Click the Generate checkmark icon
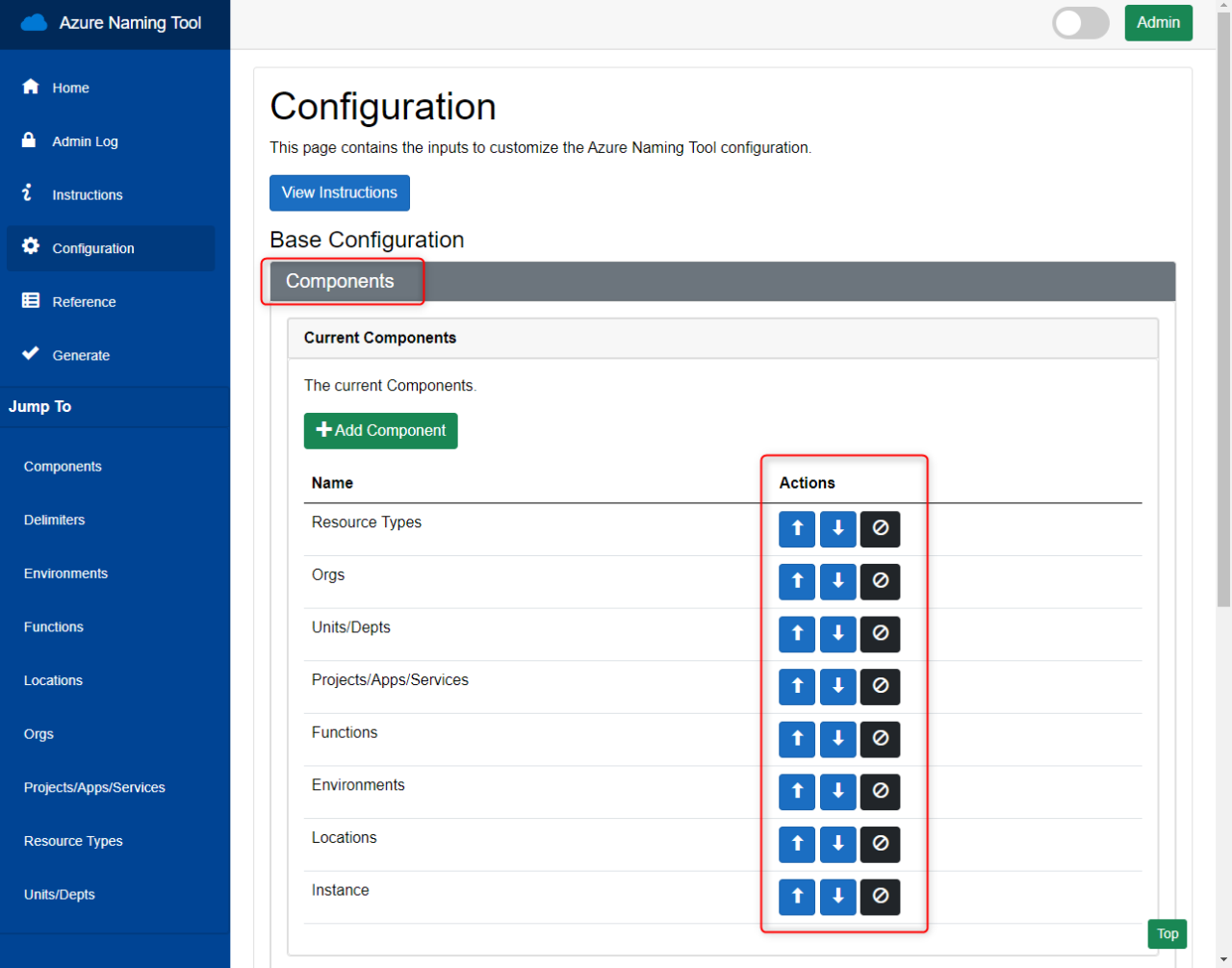The width and height of the screenshot is (1232, 968). pyautogui.click(x=29, y=355)
